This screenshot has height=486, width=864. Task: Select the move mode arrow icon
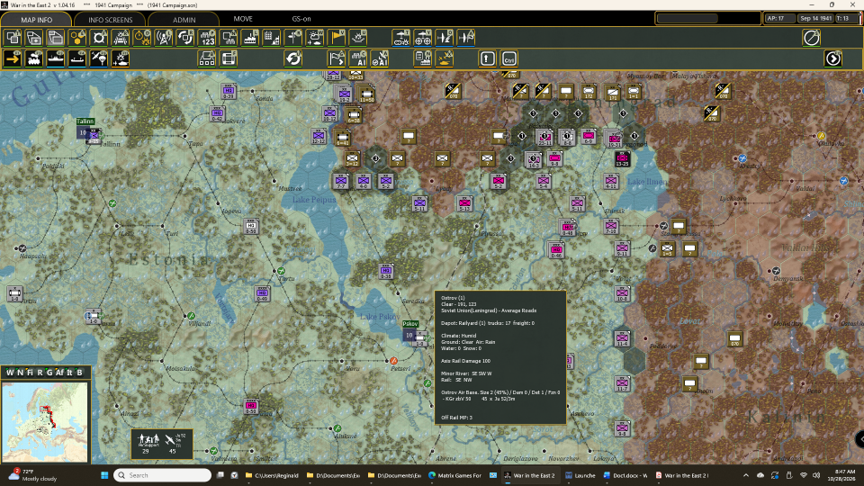(12, 58)
